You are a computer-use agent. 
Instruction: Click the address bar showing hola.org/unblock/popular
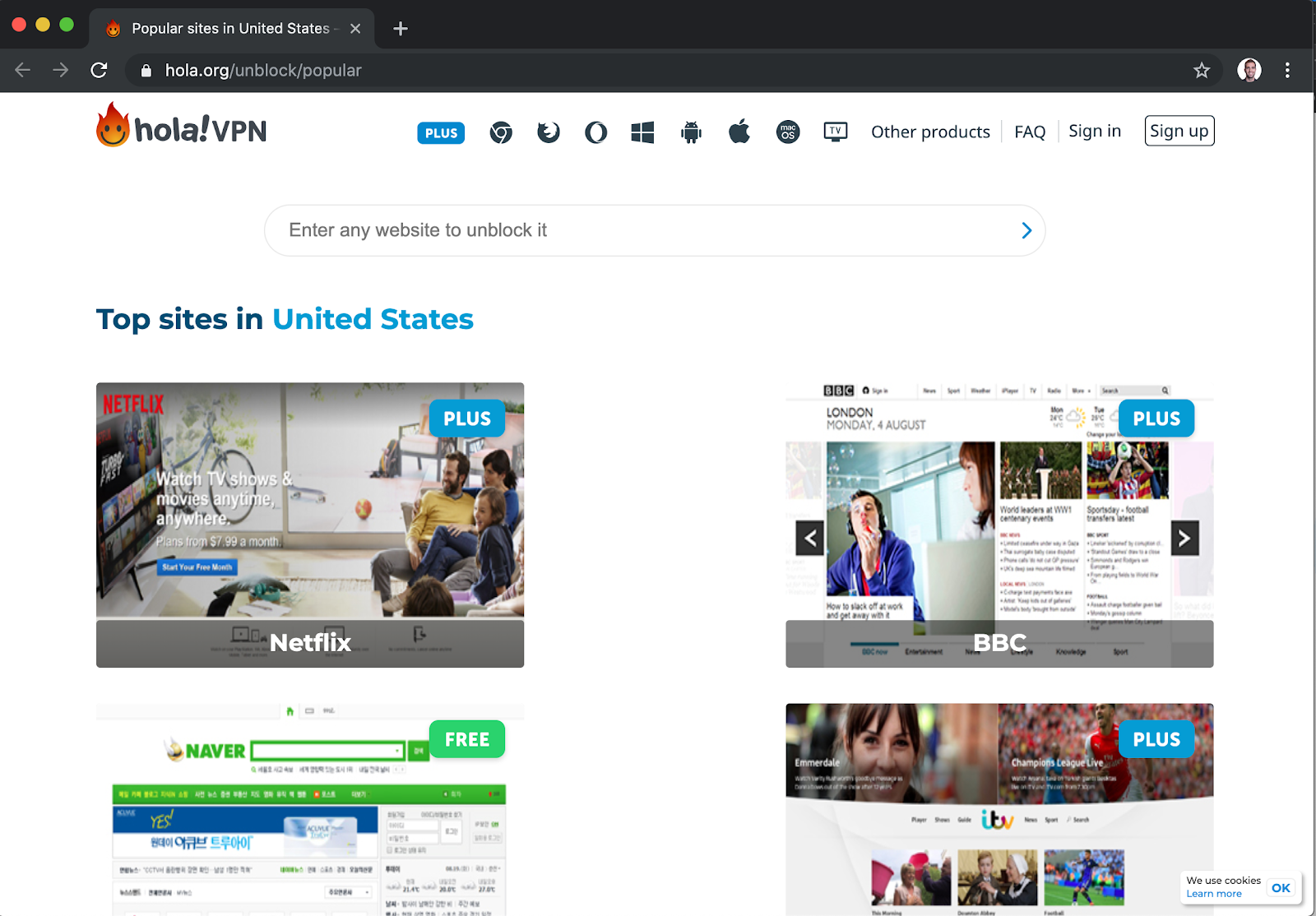(674, 71)
